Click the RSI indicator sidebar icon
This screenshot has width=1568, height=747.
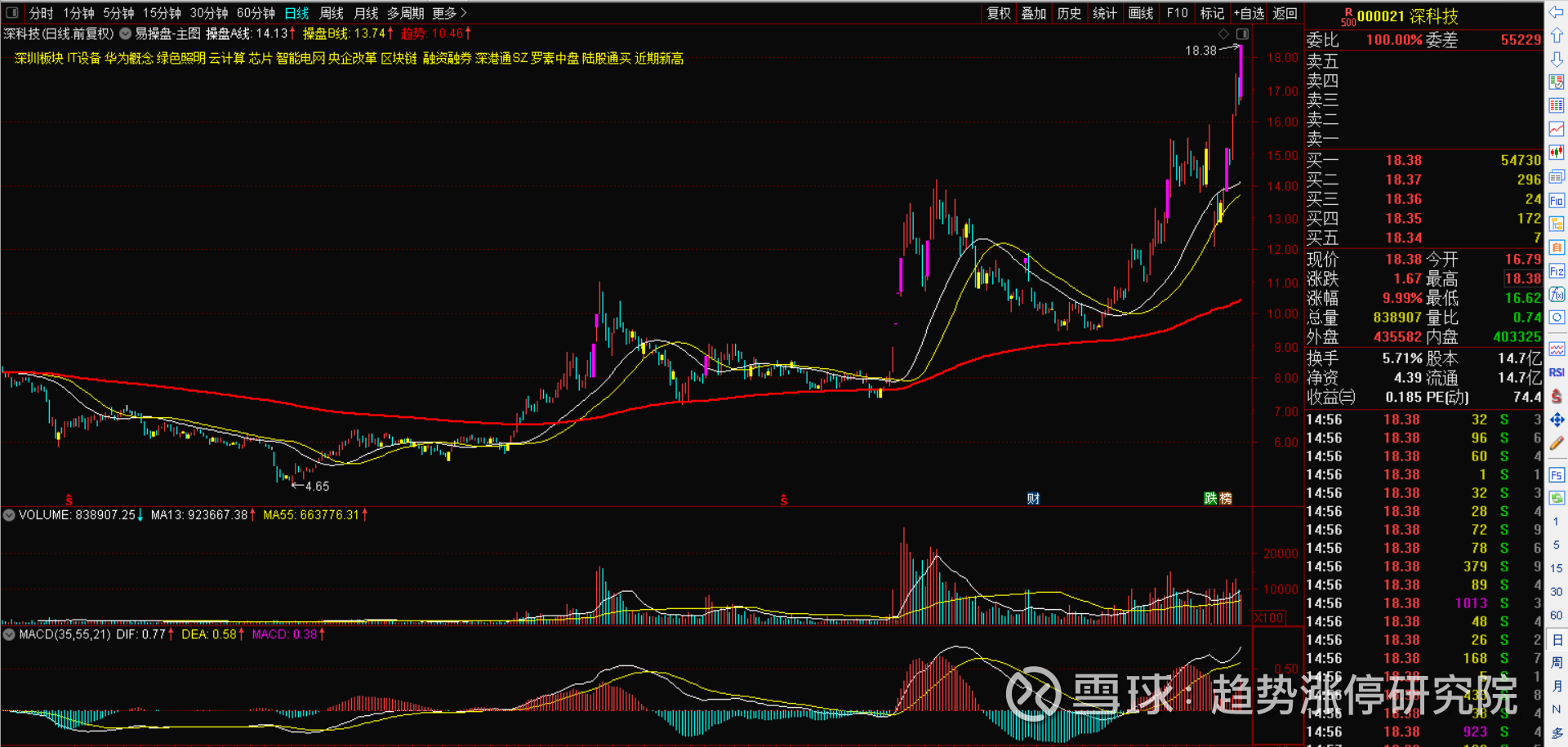[x=1557, y=372]
